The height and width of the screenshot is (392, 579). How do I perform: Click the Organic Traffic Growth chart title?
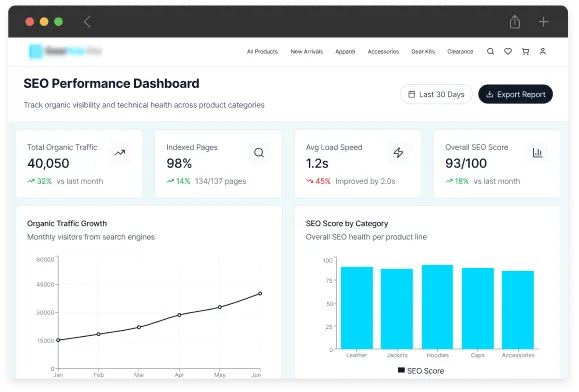67,223
